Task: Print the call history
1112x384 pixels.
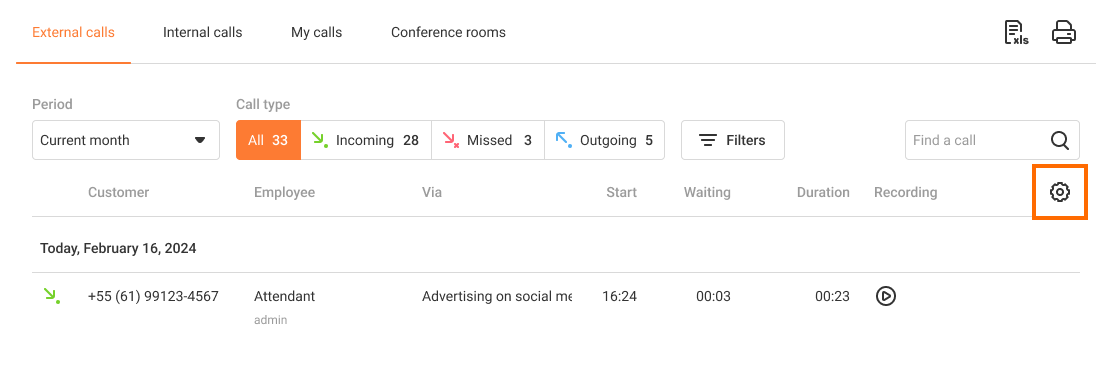Action: tap(1064, 33)
